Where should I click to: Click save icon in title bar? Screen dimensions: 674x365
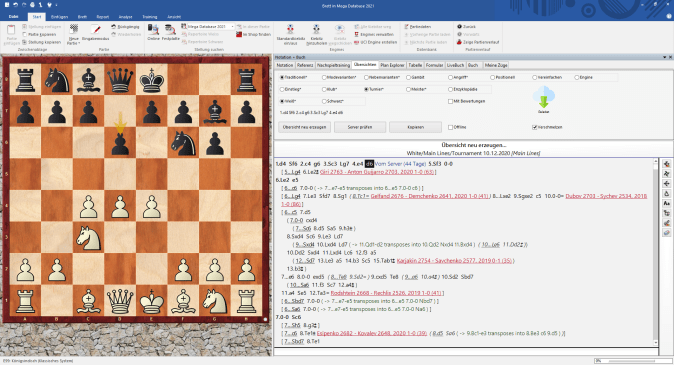tap(6, 5)
